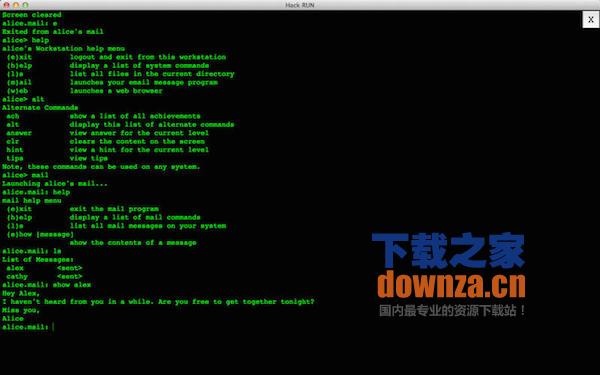This screenshot has width=600, height=375.
Task: Click the "Exited from alice's mail" line
Action: [53, 32]
